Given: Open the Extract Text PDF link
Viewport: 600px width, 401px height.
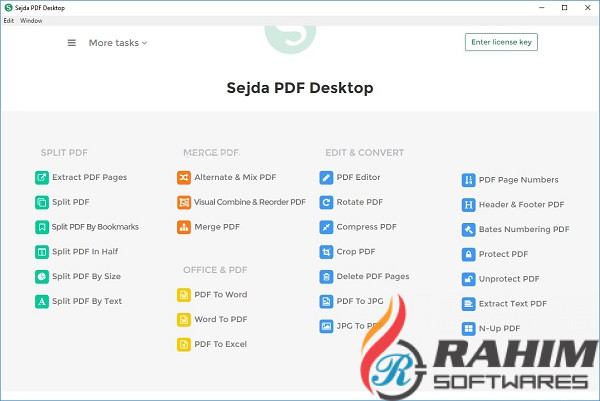Looking at the screenshot, I should pyautogui.click(x=513, y=304).
